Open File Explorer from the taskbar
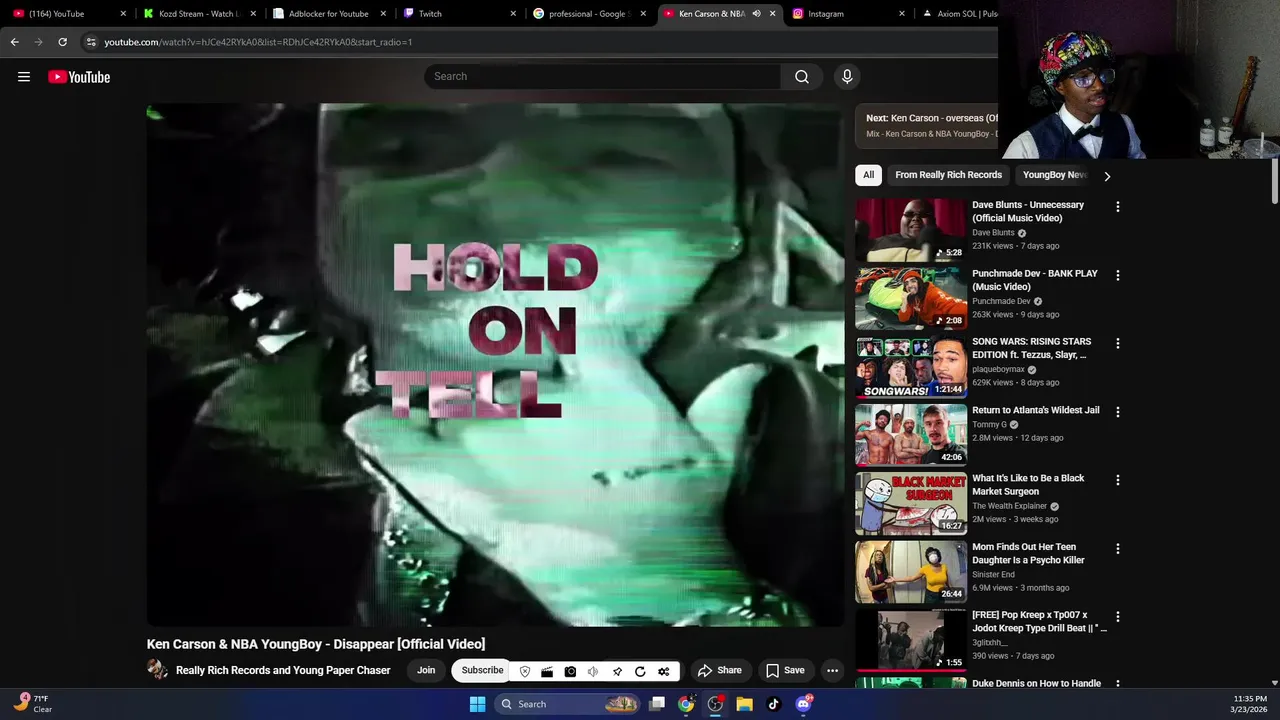The image size is (1280, 720). point(744,704)
